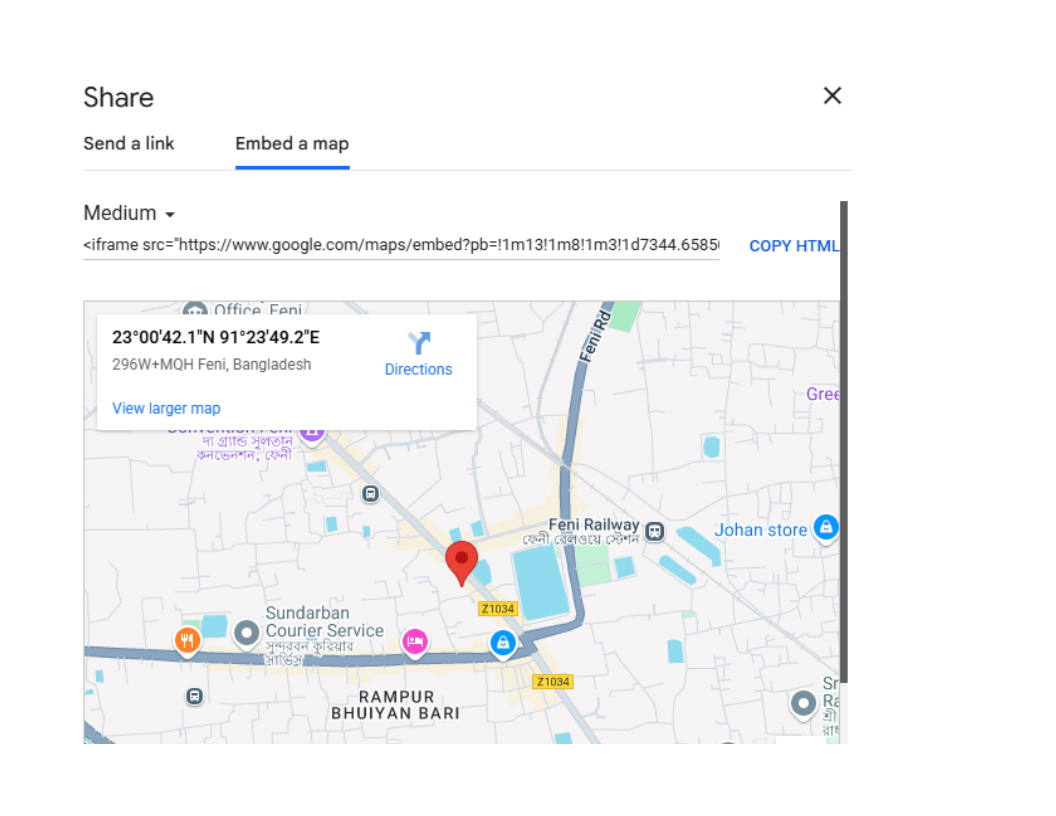Click the Feni Railway place label
The height and width of the screenshot is (816, 1056).
pyautogui.click(x=594, y=525)
